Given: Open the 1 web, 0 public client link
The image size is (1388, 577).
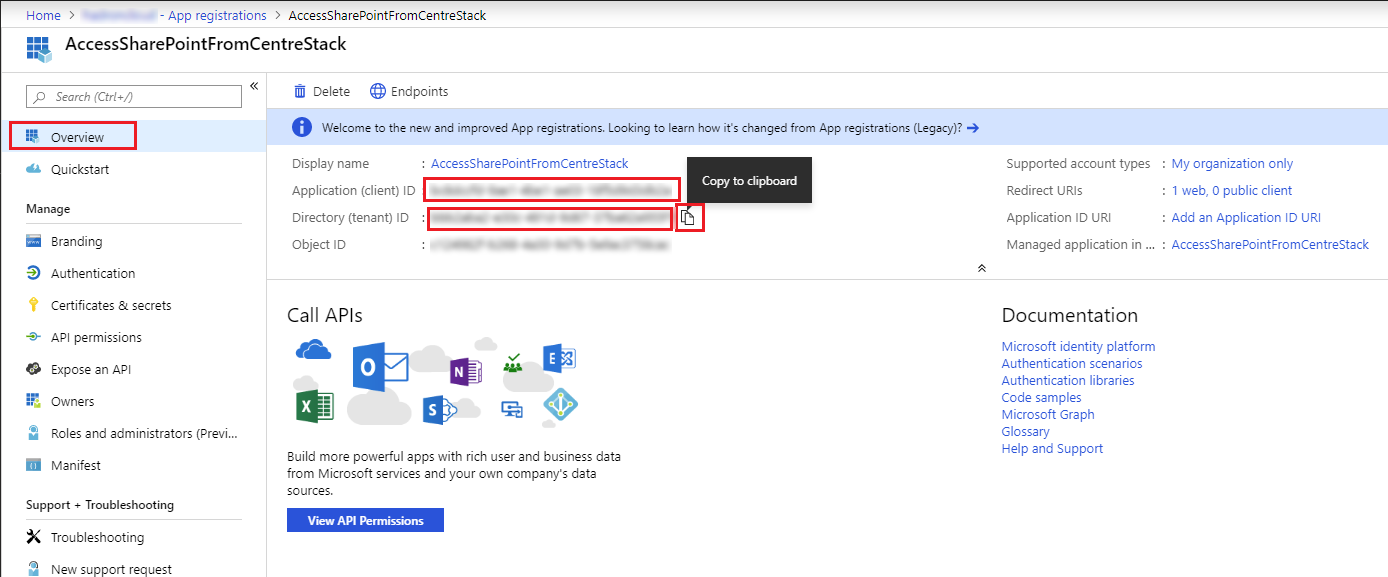Looking at the screenshot, I should (x=1232, y=190).
